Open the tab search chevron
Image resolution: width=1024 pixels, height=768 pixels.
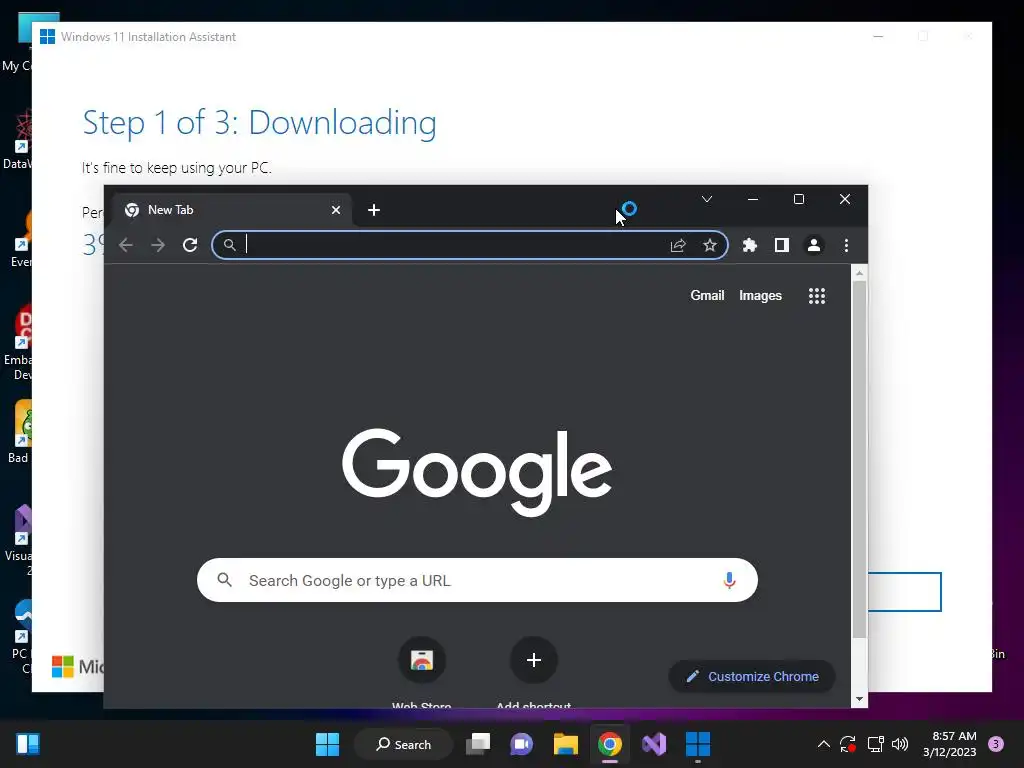click(x=707, y=199)
